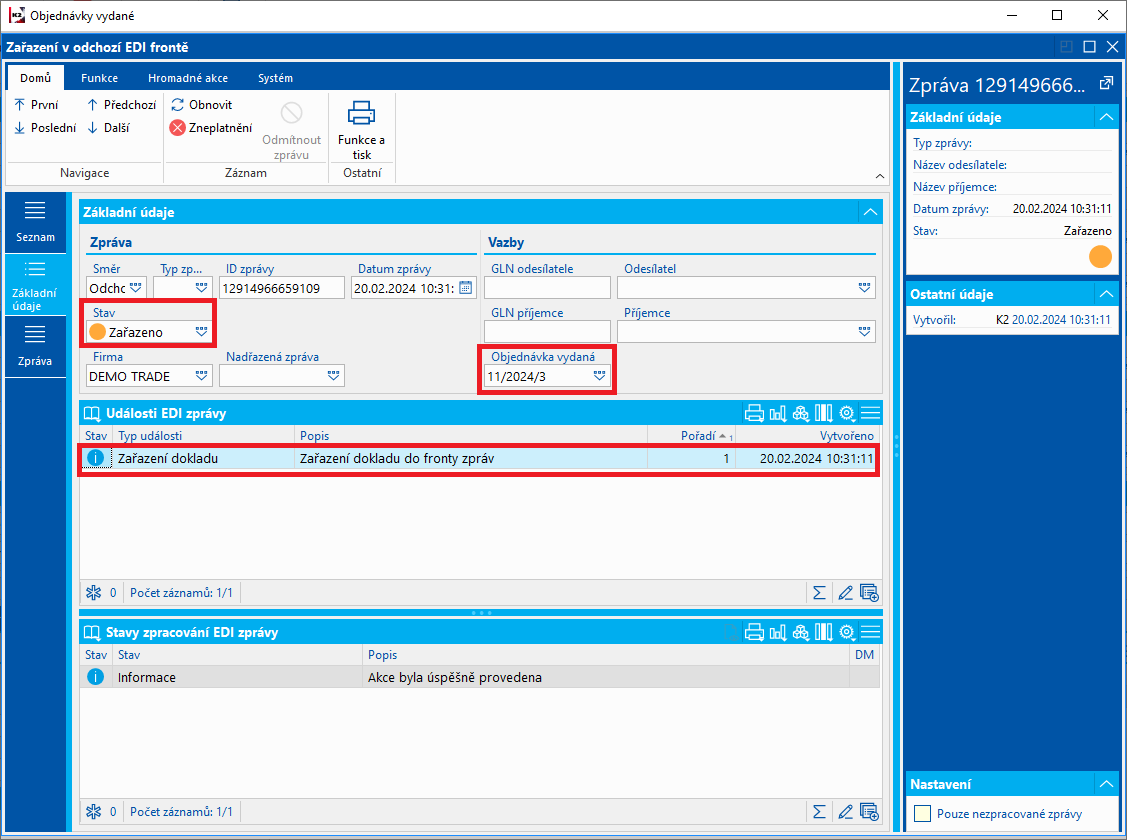Switch to the Systém ribbon tab
This screenshot has height=840, width=1127.
point(275,78)
